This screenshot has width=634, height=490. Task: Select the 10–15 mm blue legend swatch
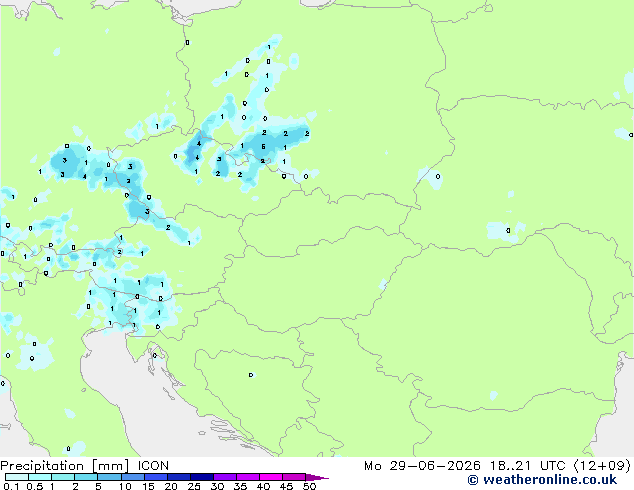tap(133, 477)
